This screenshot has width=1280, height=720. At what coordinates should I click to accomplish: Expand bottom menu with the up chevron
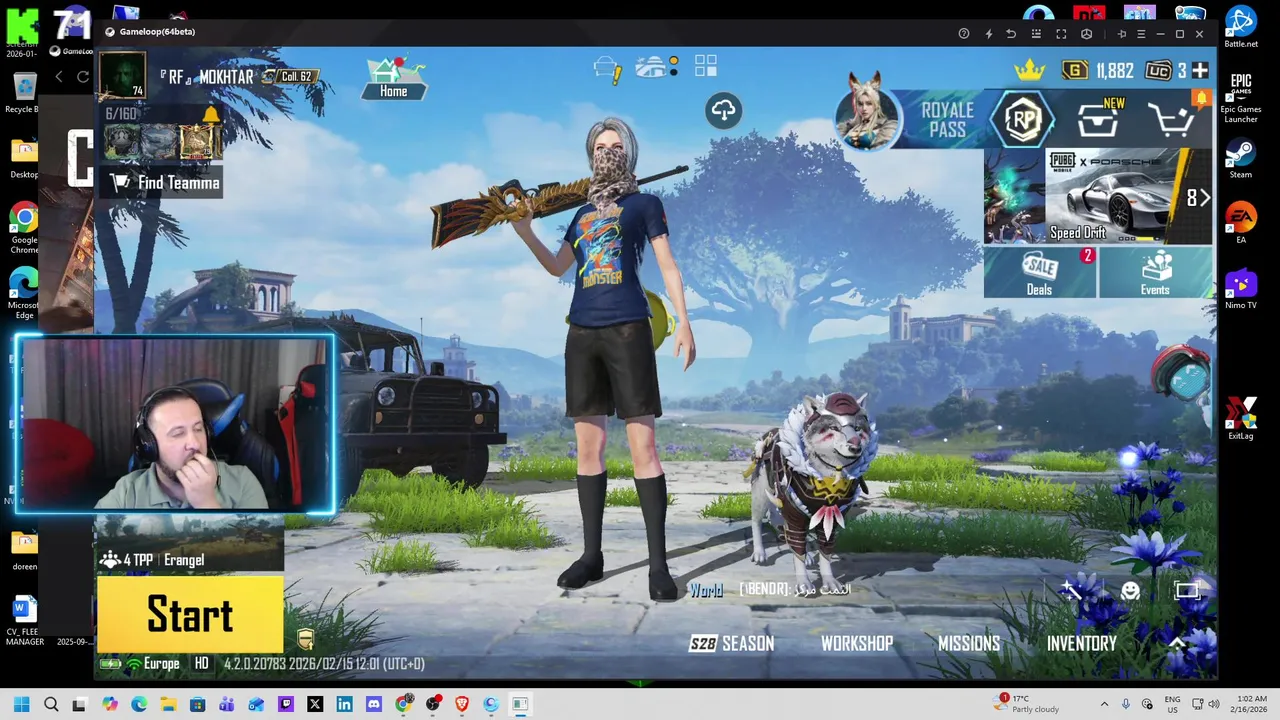pos(1177,643)
